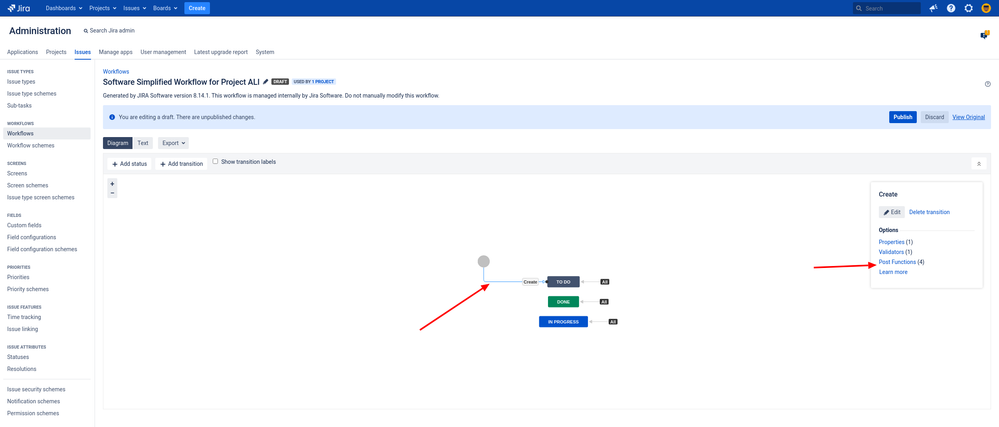
Task: Publish the workflow draft
Action: [x=903, y=117]
